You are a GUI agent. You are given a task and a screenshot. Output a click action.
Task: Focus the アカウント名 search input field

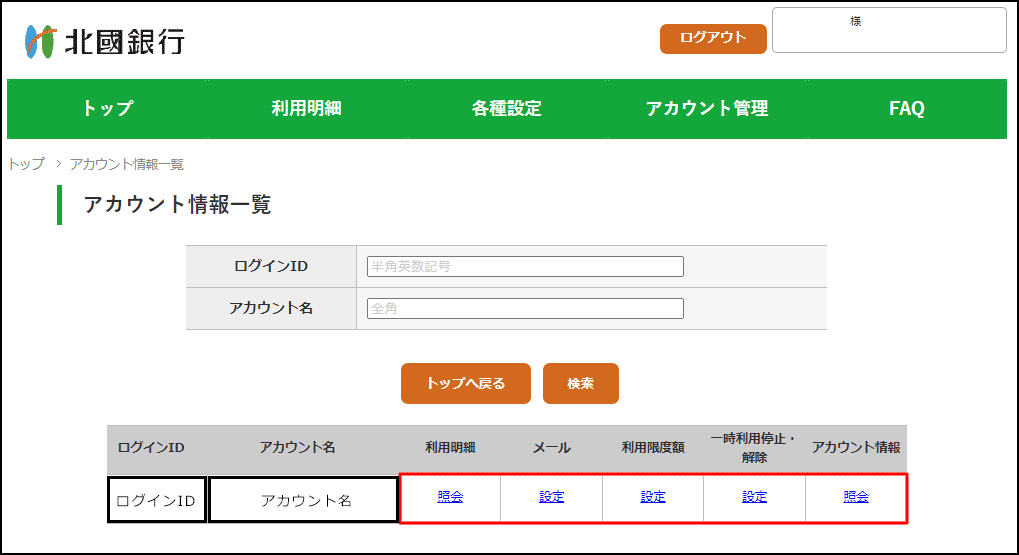point(525,309)
